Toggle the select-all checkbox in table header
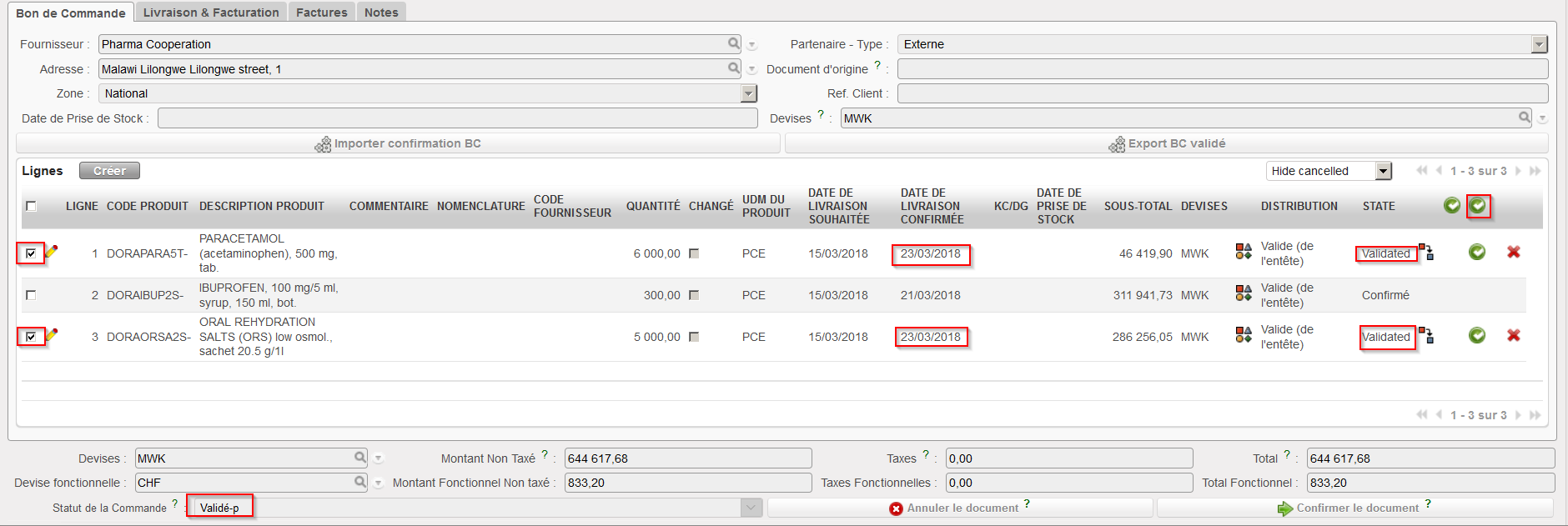 [31, 206]
